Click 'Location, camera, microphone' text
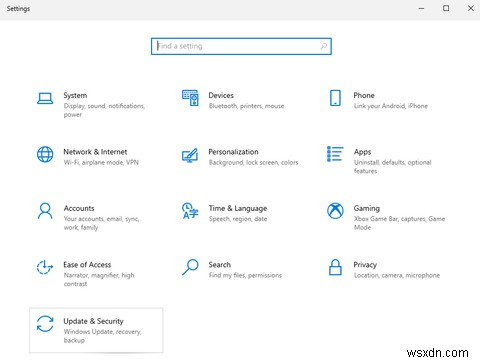 pyautogui.click(x=397, y=275)
